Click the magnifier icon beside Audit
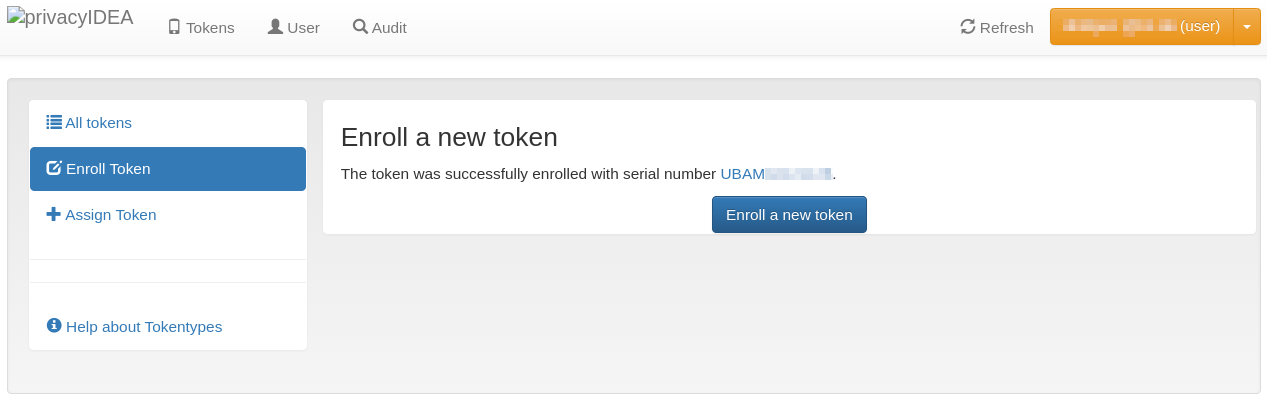Screen dimensions: 1267x401 click(360, 27)
